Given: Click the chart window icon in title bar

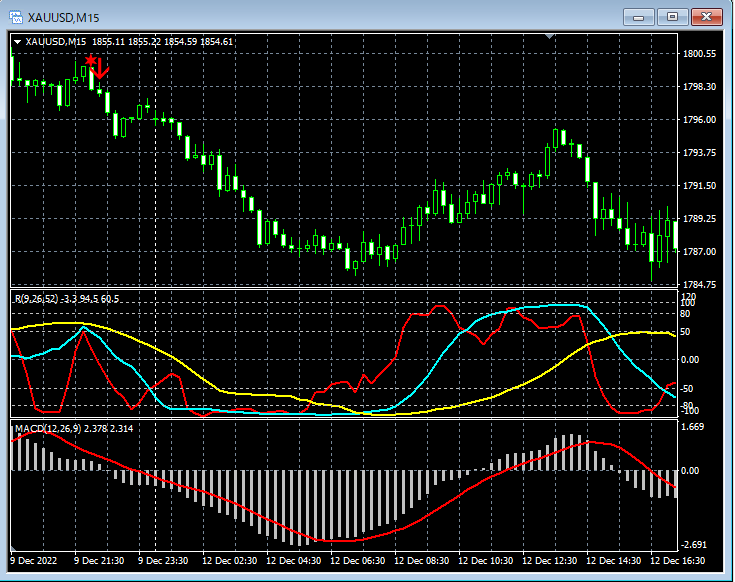Looking at the screenshot, I should tap(16, 17).
